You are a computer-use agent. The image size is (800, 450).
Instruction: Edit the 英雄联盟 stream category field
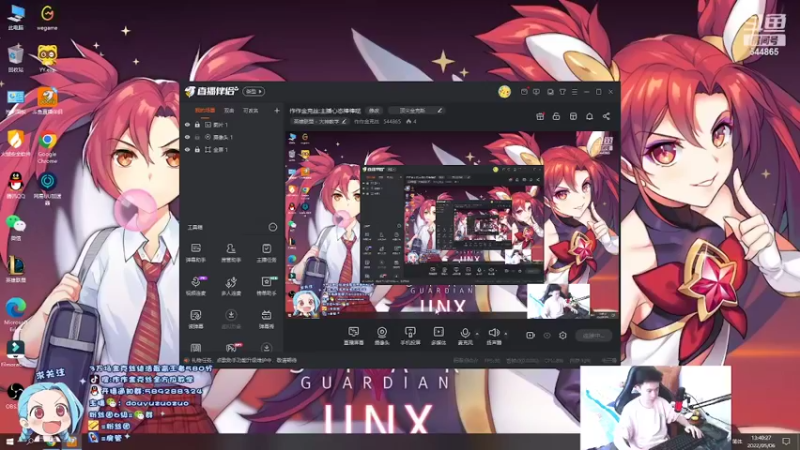319,121
